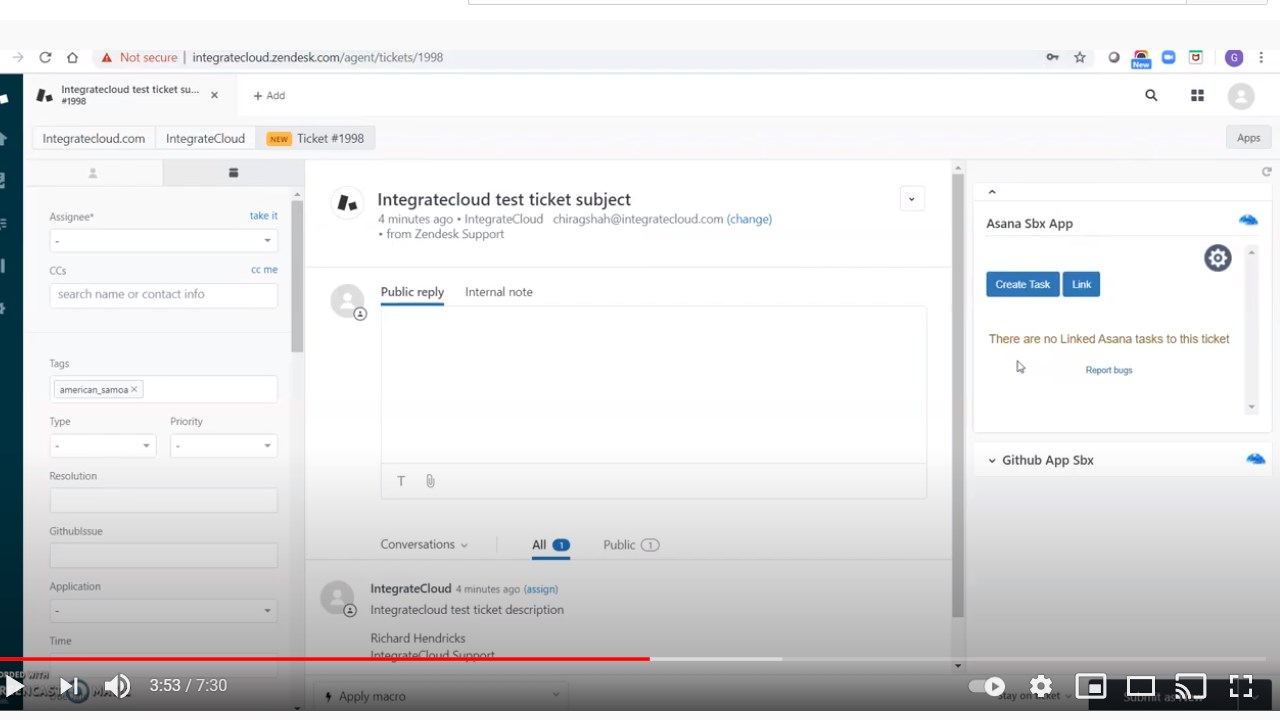Open the Report bugs link
Image resolution: width=1280 pixels, height=720 pixels.
pos(1109,370)
